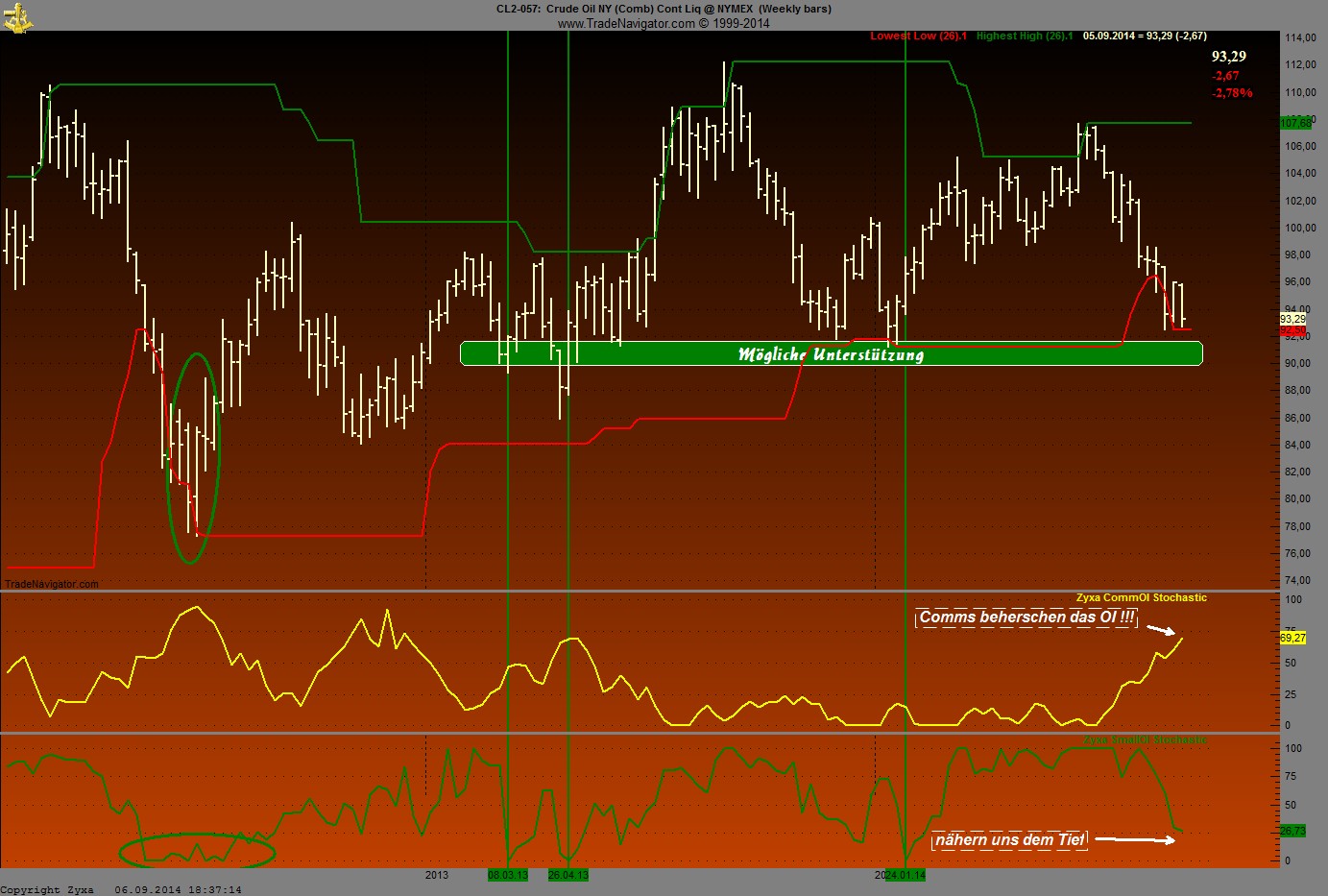Select the Lowest Low (26) legend label

[918, 36]
